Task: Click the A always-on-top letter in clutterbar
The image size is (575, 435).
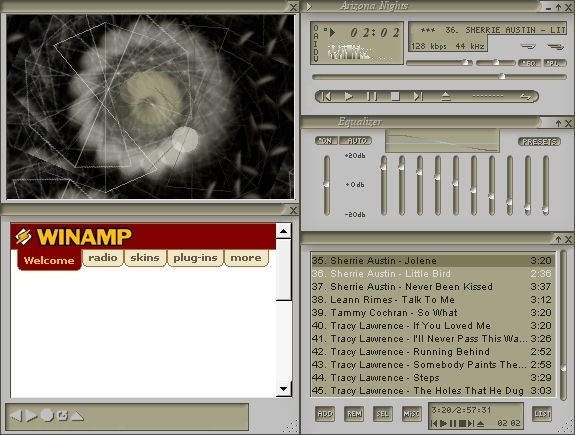Action: point(316,36)
